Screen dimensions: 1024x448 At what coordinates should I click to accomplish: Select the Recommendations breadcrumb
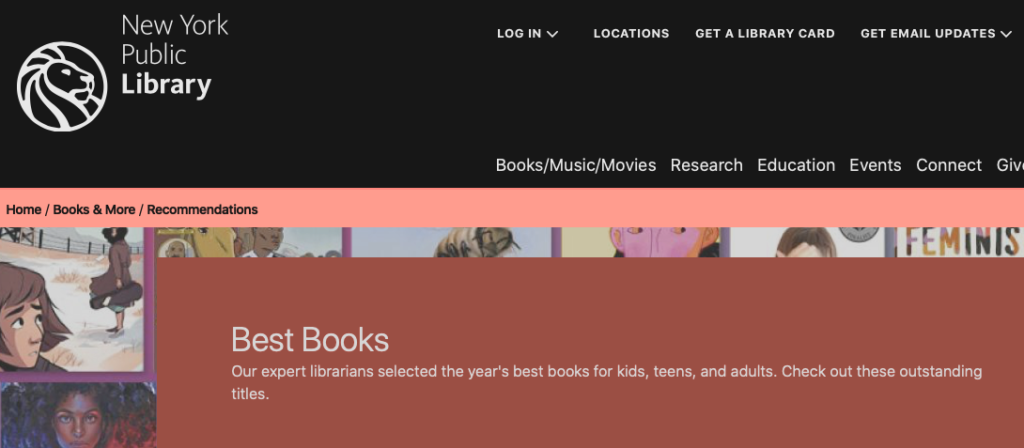[x=202, y=210]
